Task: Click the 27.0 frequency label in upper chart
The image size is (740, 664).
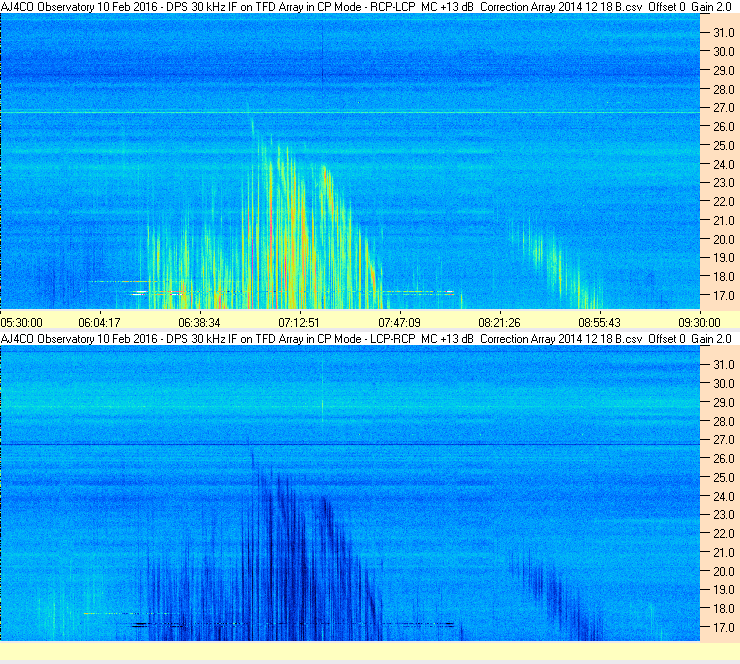Action: click(x=723, y=108)
